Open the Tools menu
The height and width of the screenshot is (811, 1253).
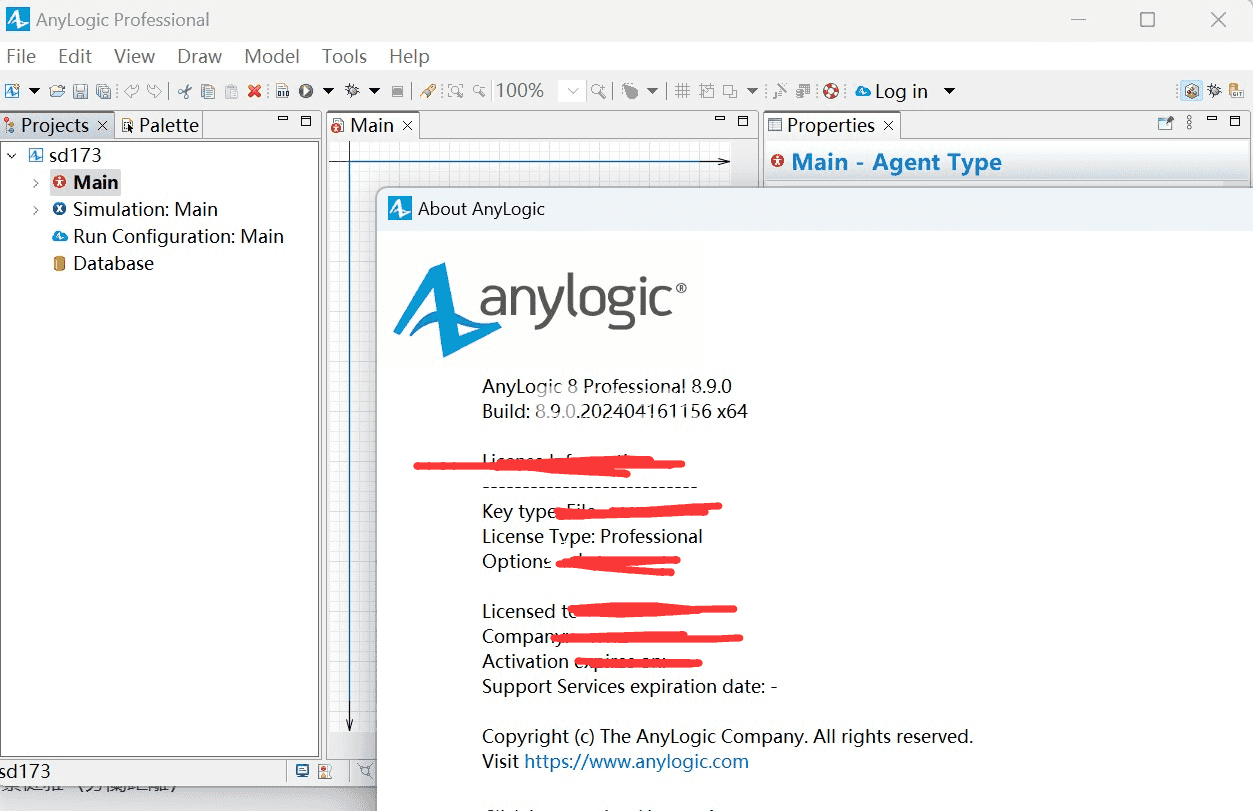(x=344, y=56)
